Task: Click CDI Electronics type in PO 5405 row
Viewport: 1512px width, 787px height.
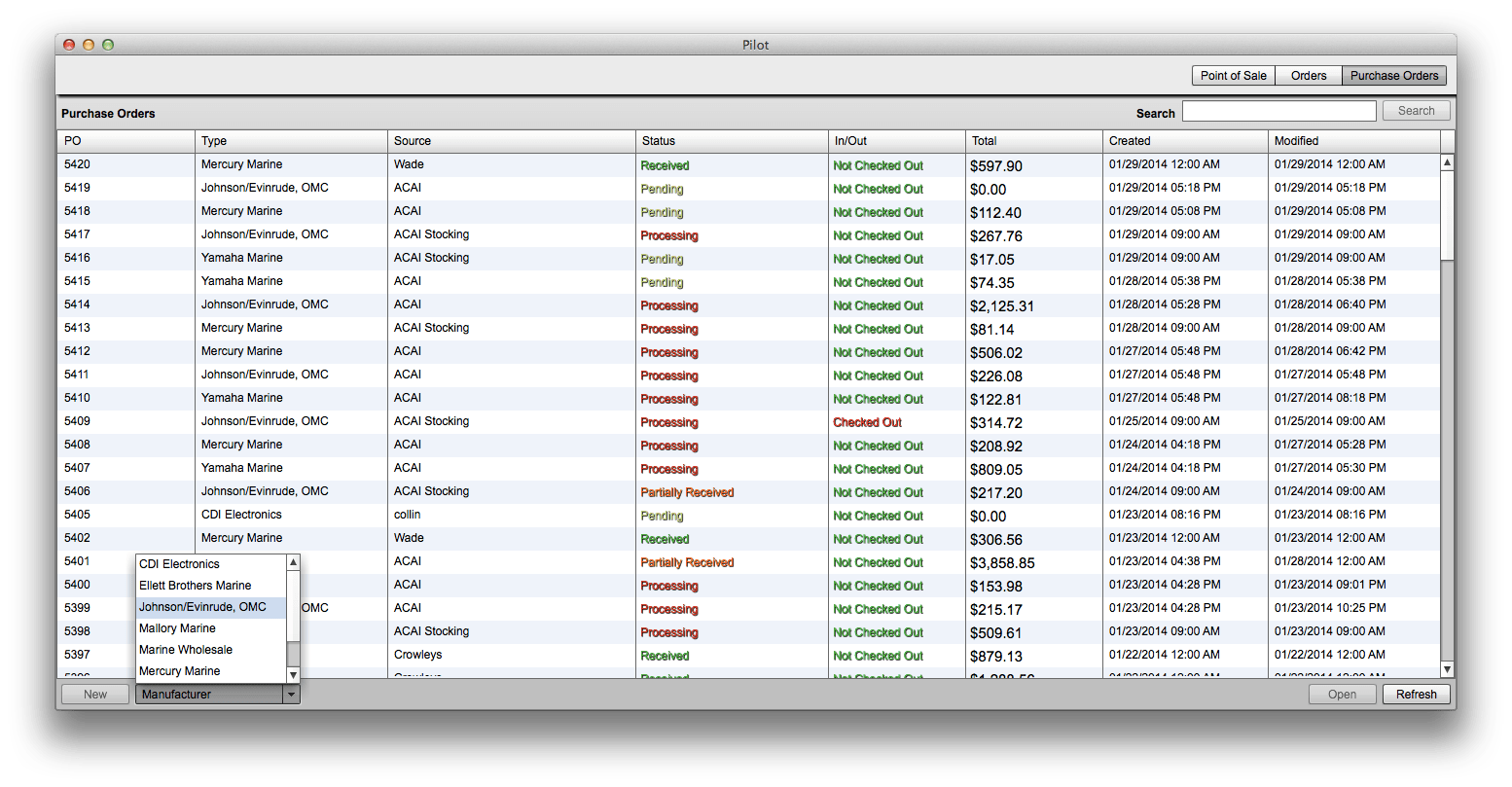Action: coord(241,515)
